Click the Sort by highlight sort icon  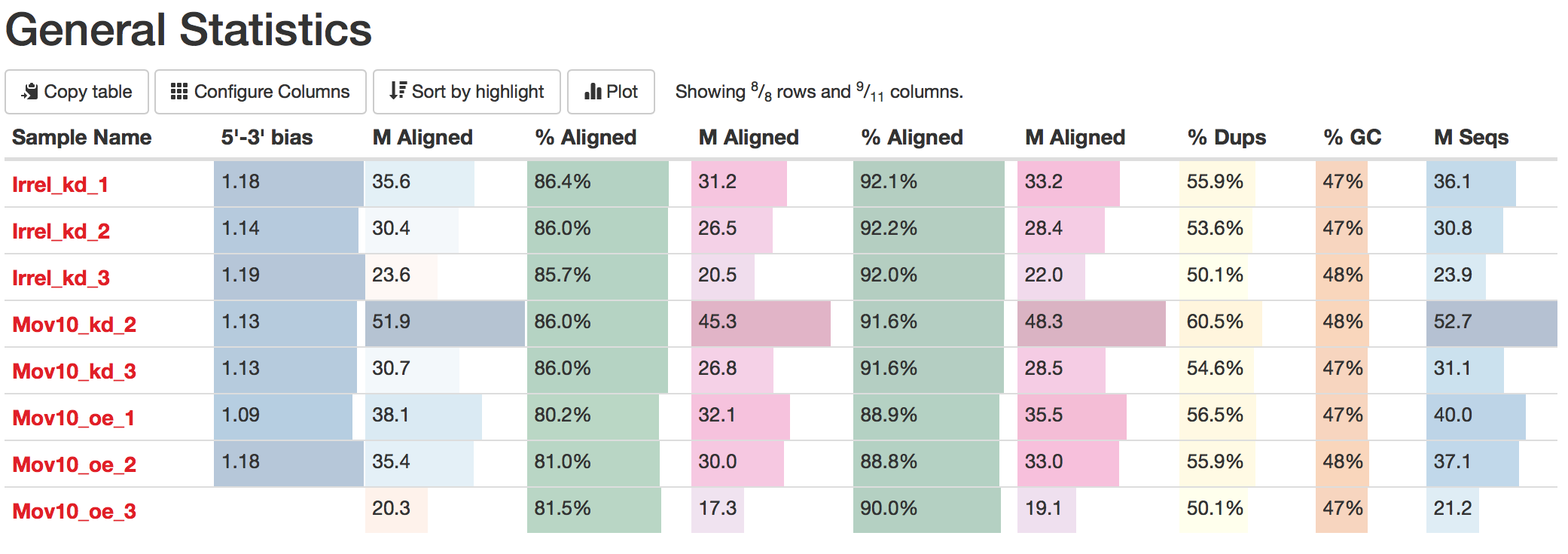pos(398,91)
